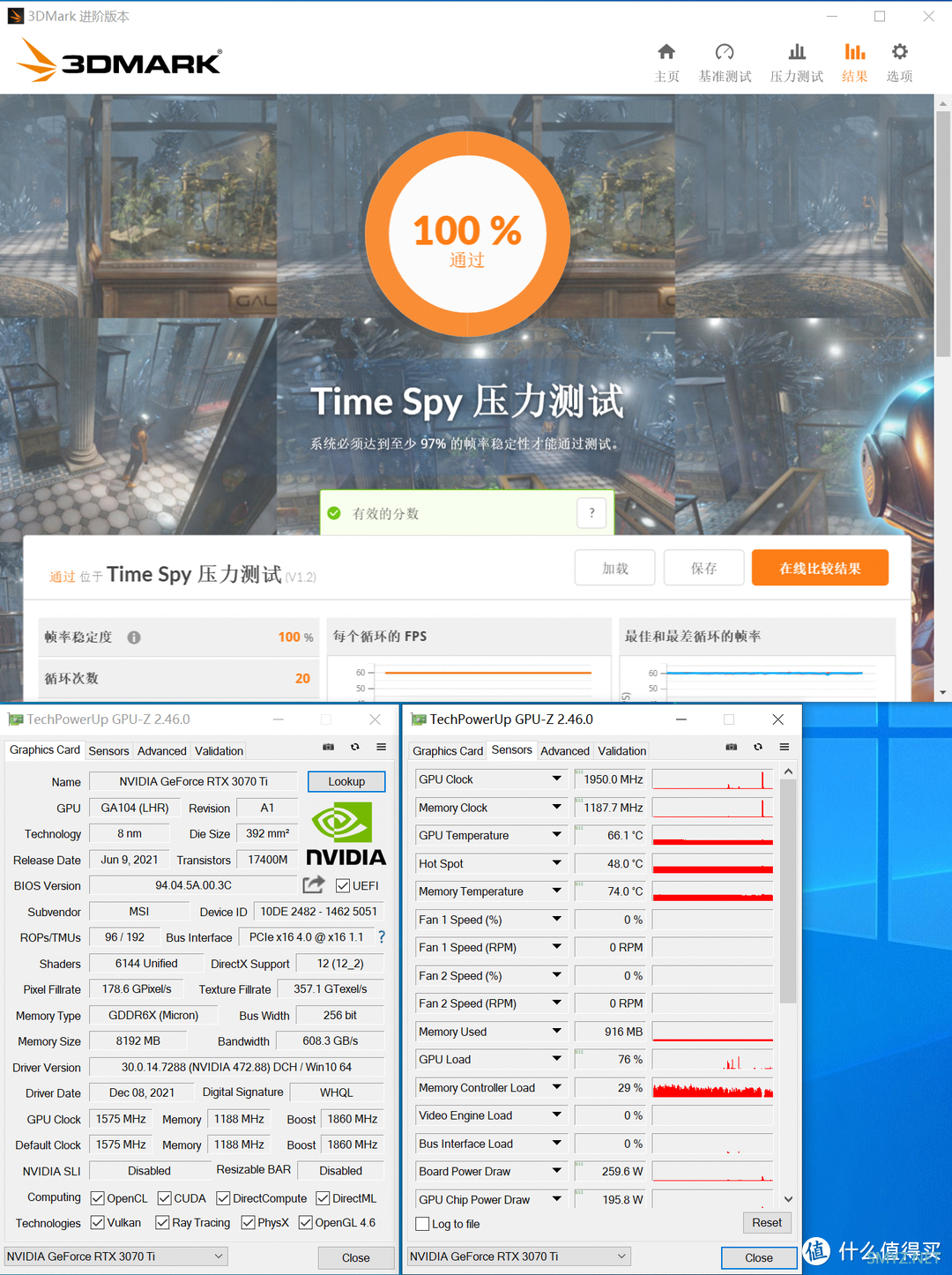Expand the GPU Load sensor dropdown
Screen dimensions: 952x1275
(x=557, y=1059)
